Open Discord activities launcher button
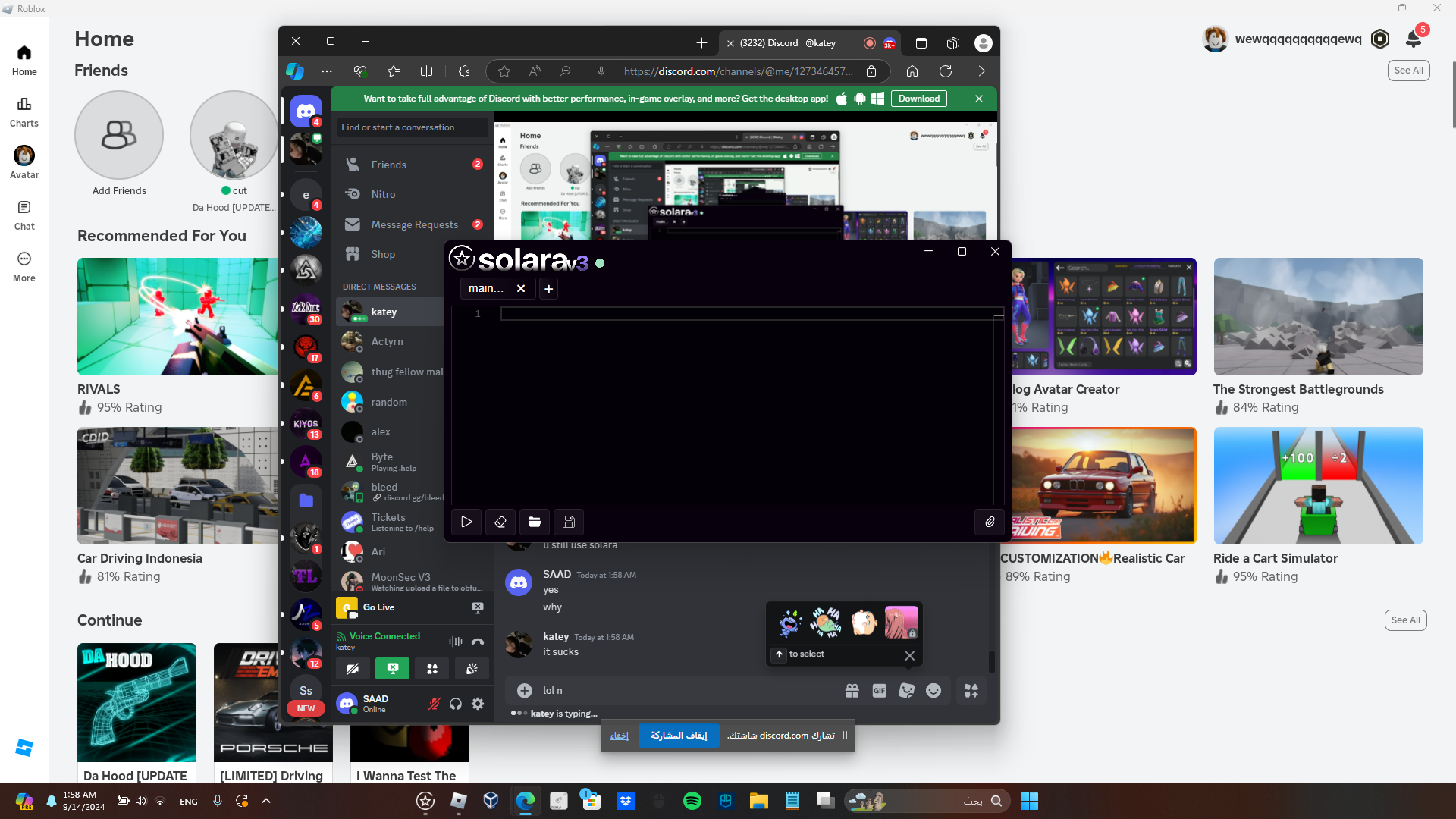 432,669
